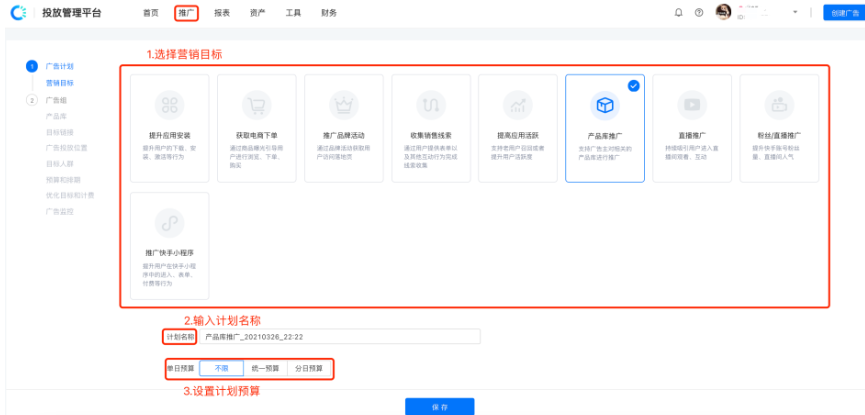The width and height of the screenshot is (865, 415).
Task: Select 统一预算 budget option
Action: coord(265,368)
